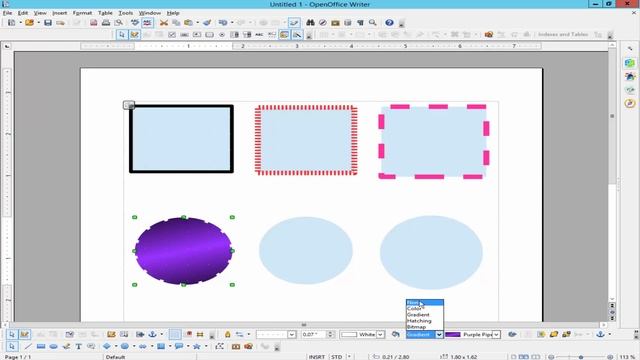Open the File menu

pyautogui.click(x=7, y=13)
